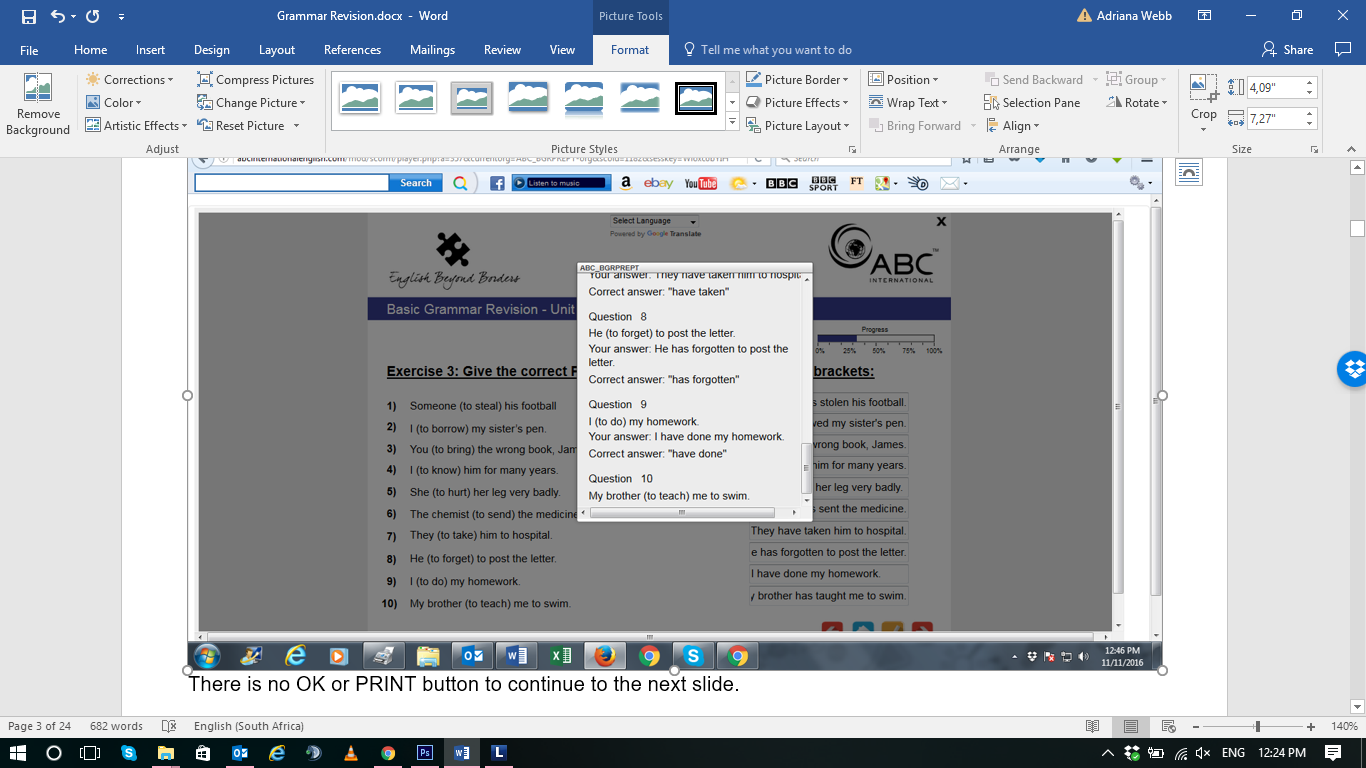
Task: Open the Picture Layout dropdown
Action: tap(798, 126)
